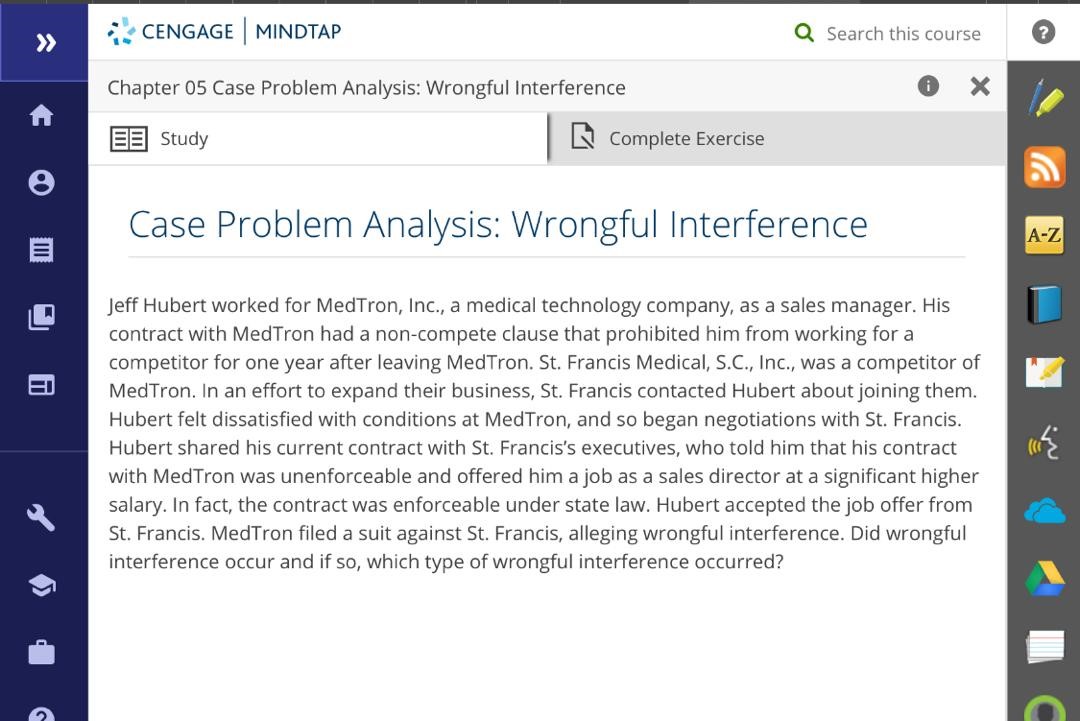
Task: Open Google Drive from the app dock
Action: point(1044,576)
